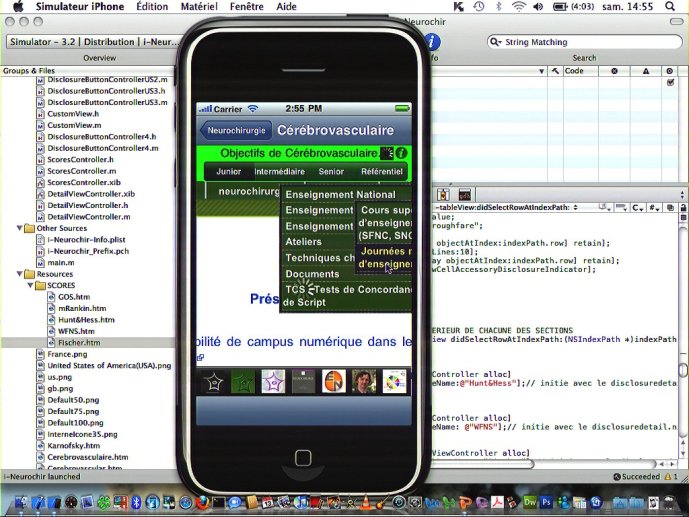This screenshot has height=517, width=689.
Task: Open VLC cone icon in the Dock
Action: pos(365,502)
